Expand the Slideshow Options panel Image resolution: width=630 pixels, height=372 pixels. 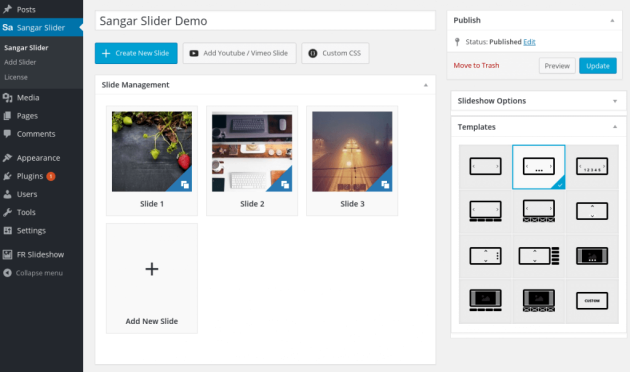(x=615, y=101)
